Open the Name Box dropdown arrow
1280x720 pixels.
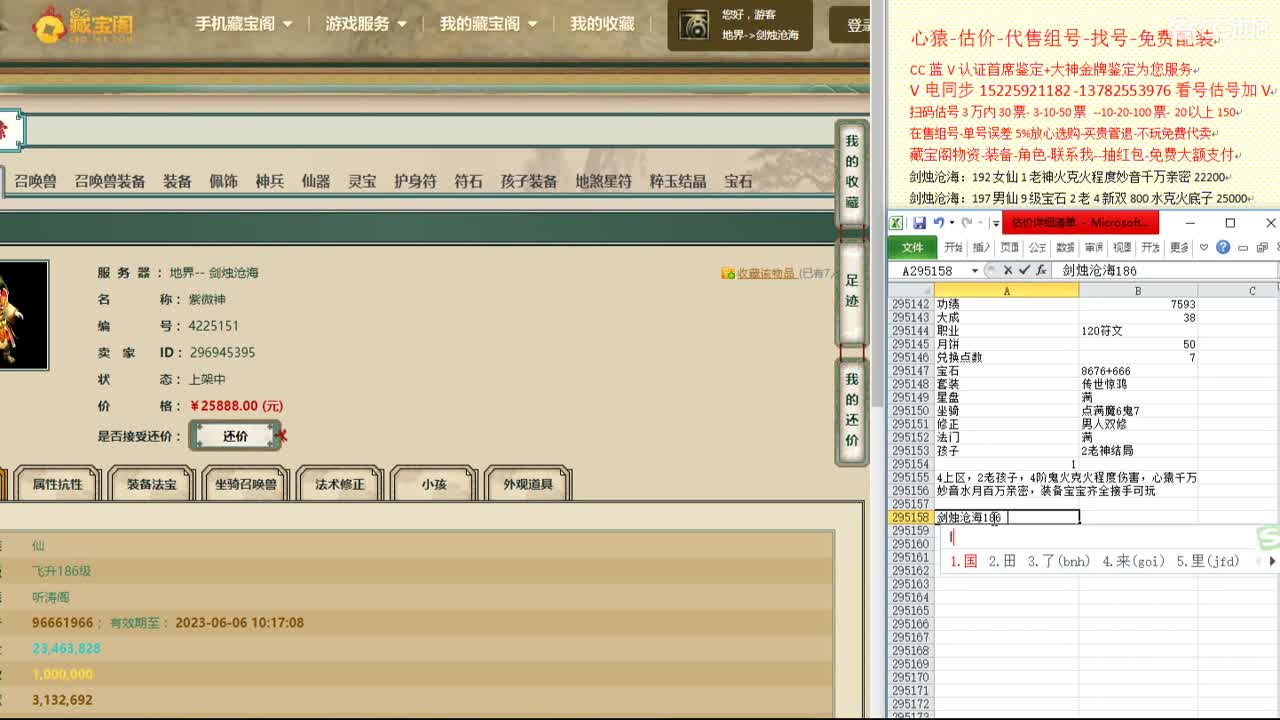click(974, 269)
